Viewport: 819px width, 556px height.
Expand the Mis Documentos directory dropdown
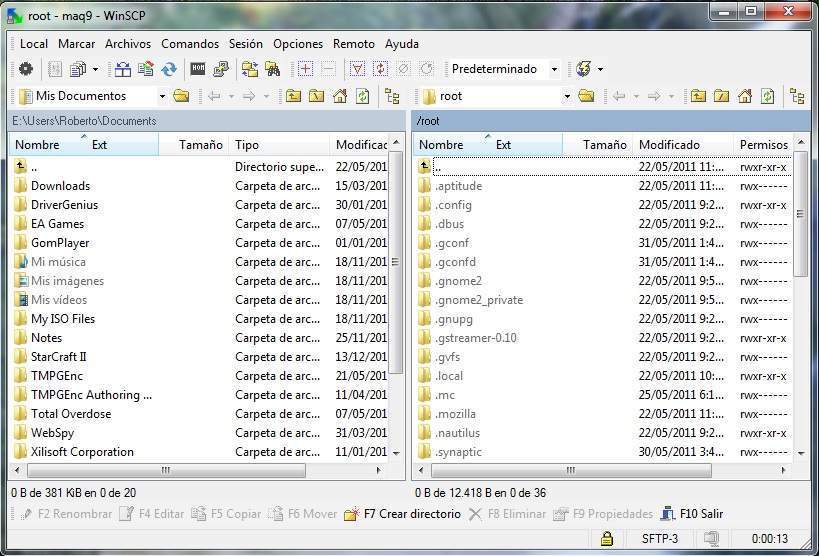(x=162, y=96)
